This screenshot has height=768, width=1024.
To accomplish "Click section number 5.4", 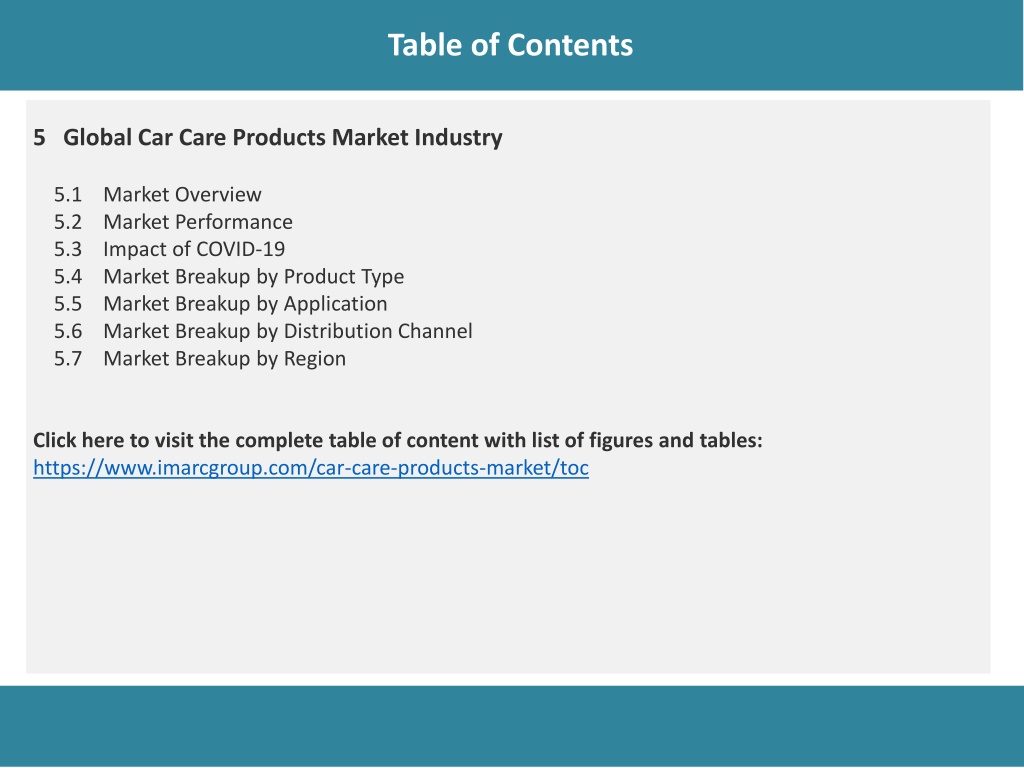I will pyautogui.click(x=68, y=277).
